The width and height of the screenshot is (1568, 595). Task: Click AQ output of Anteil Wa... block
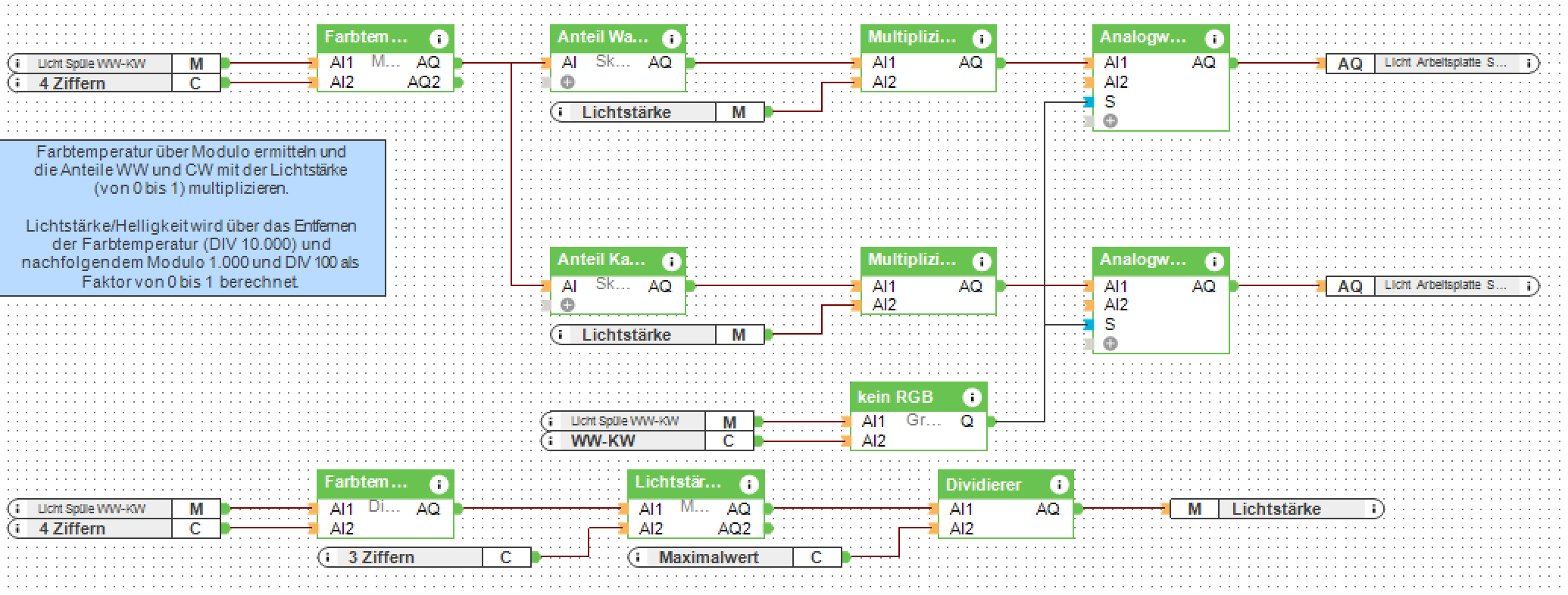coord(690,63)
